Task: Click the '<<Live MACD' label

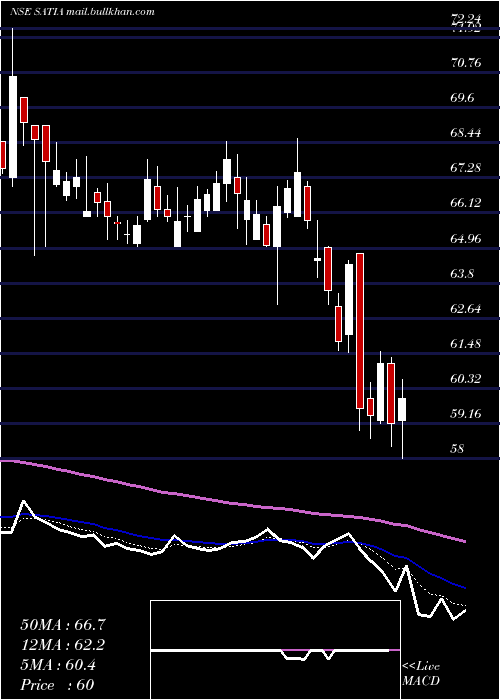Action: [x=421, y=674]
